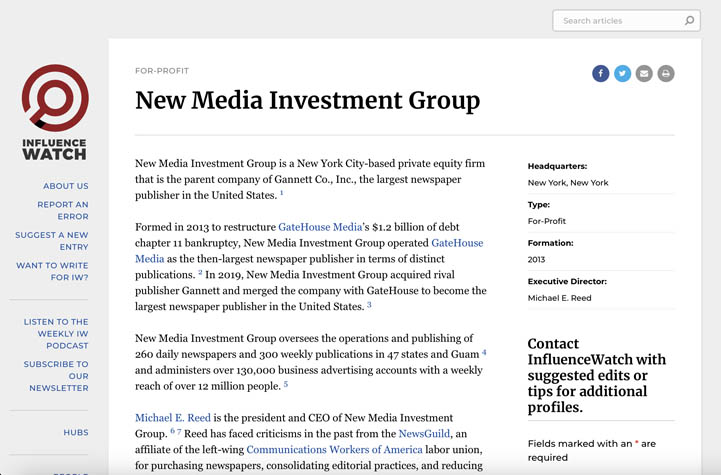The width and height of the screenshot is (721, 475).
Task: Jump to footnote 6 reference
Action: coord(172,431)
